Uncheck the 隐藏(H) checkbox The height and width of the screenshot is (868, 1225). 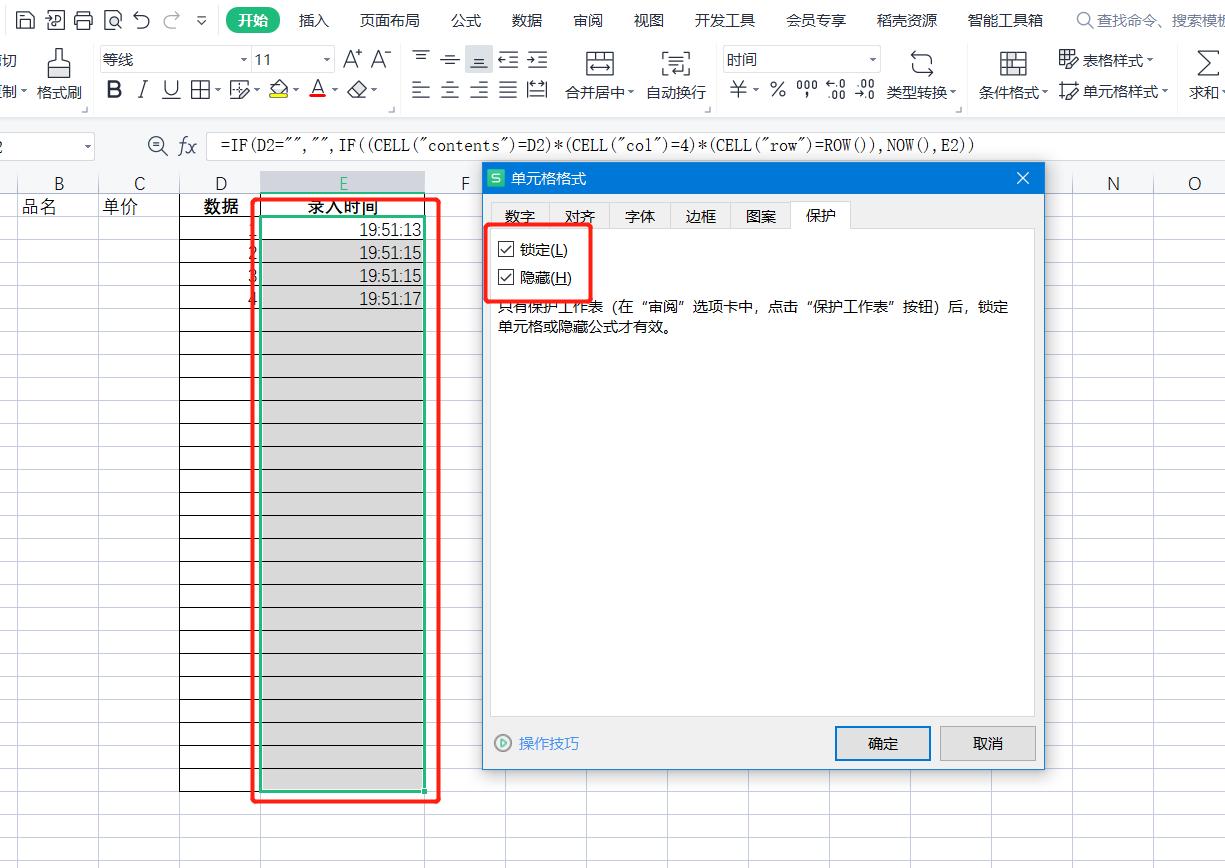(x=506, y=278)
